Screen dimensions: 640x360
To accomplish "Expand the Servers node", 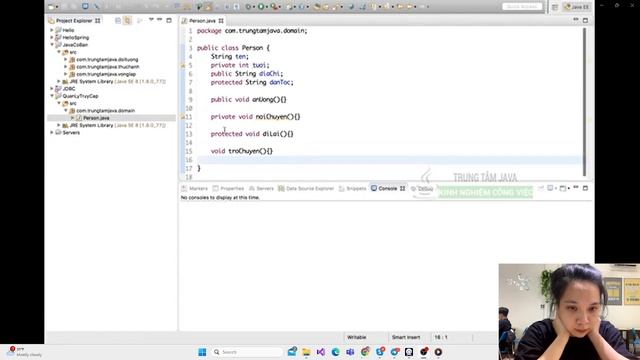I will click(x=52, y=133).
